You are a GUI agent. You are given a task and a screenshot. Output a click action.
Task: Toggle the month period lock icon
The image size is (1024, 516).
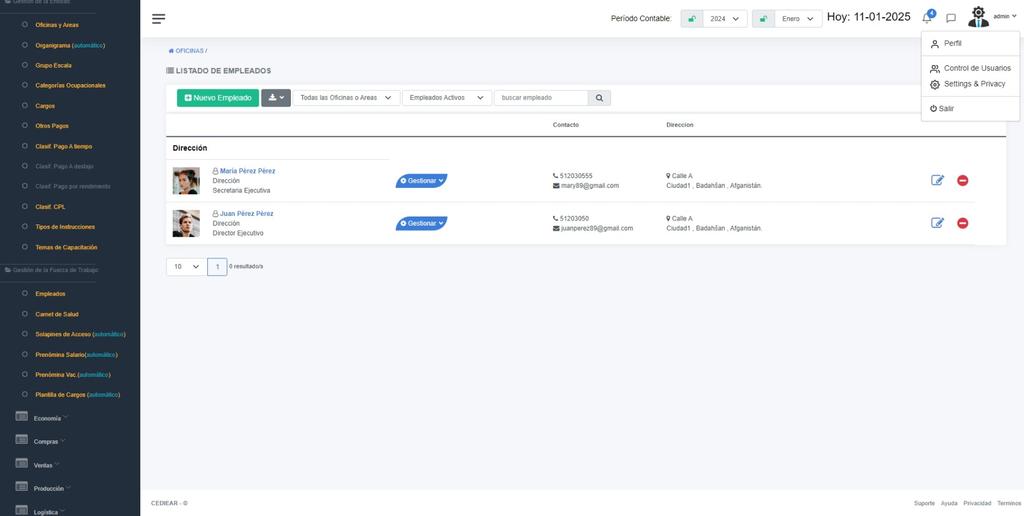[763, 18]
